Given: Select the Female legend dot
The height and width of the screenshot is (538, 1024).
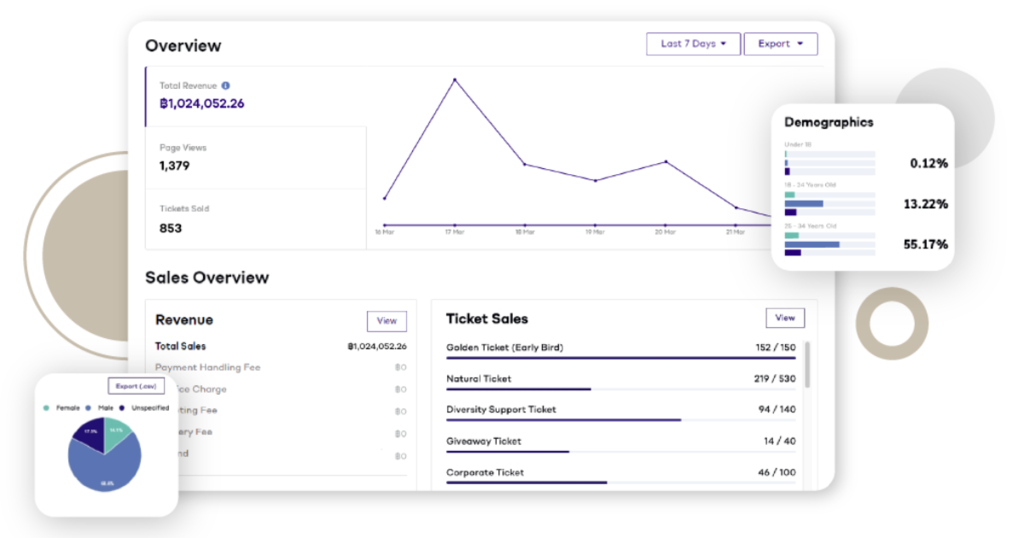Looking at the screenshot, I should click(46, 408).
